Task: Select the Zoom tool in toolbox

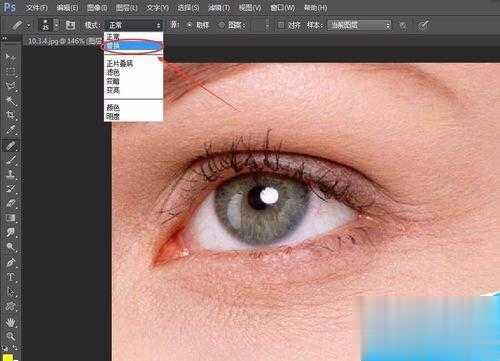Action: coord(10,336)
